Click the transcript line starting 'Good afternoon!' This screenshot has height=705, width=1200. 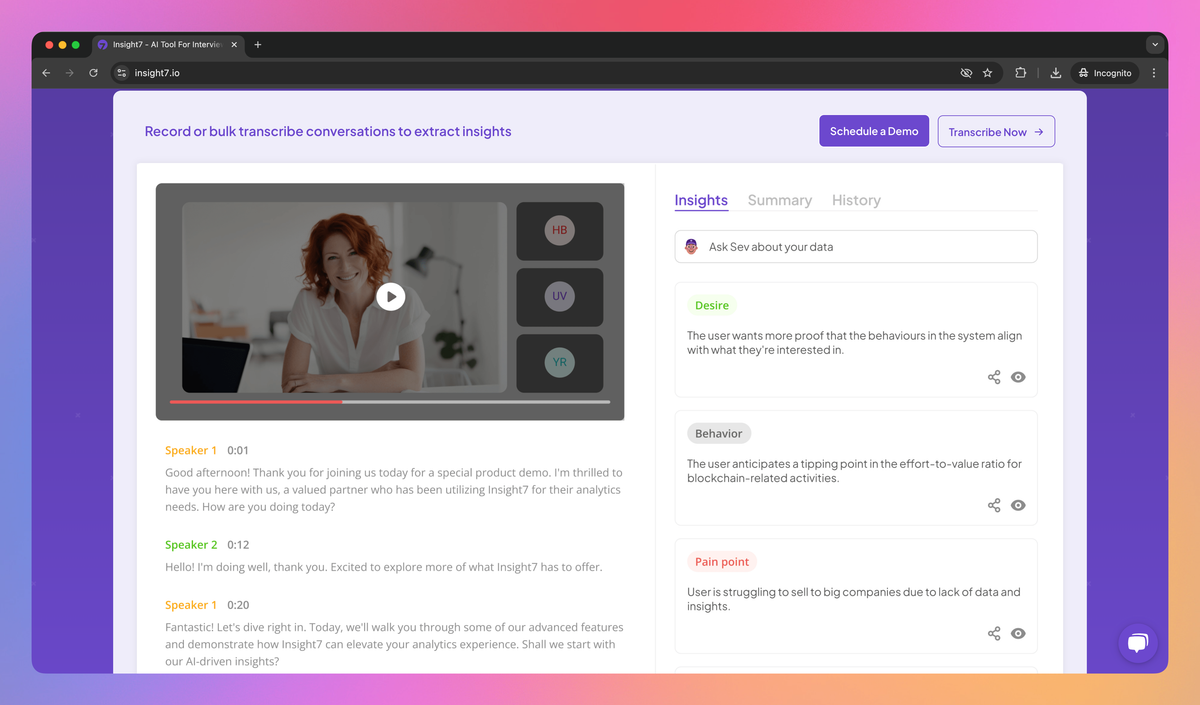tap(394, 490)
